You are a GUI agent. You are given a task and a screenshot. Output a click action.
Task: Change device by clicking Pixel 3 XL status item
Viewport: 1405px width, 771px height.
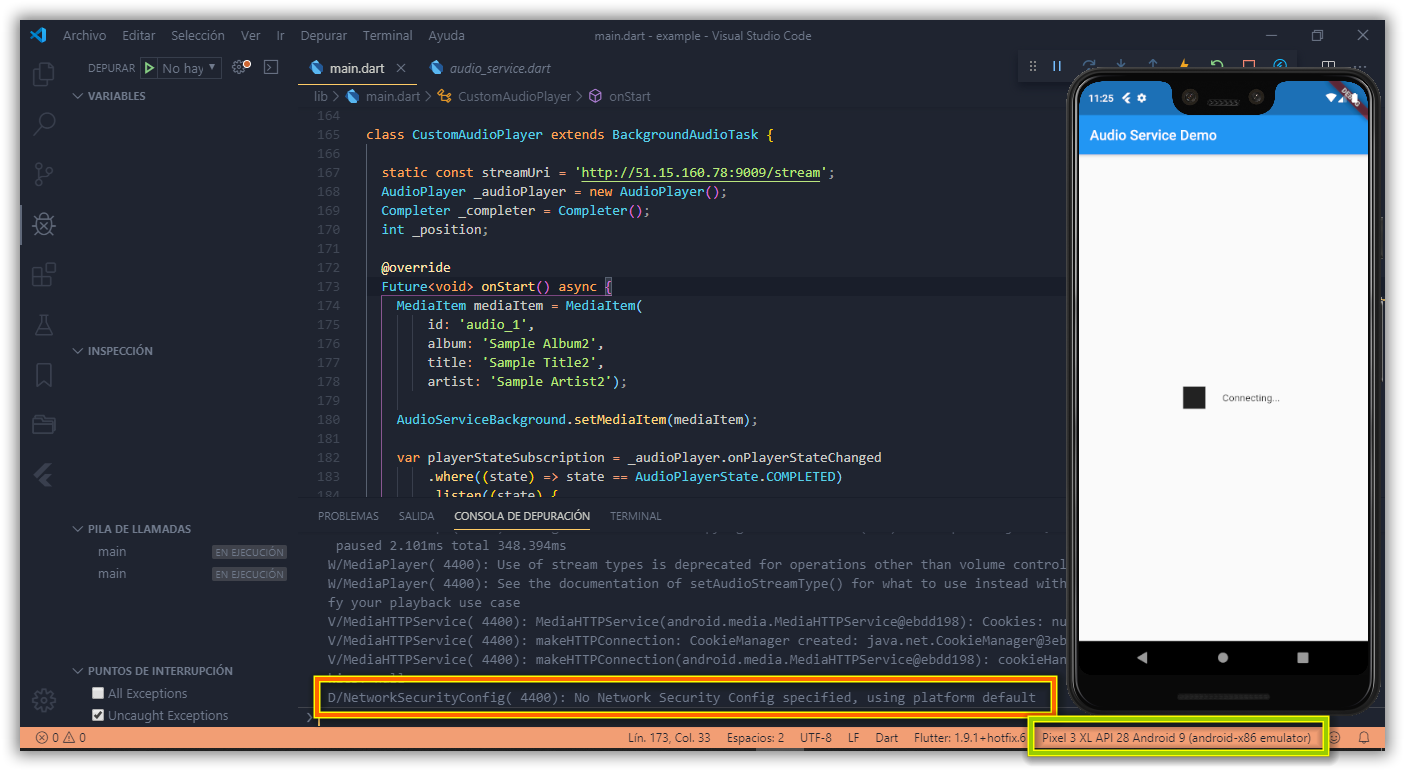pos(1177,737)
